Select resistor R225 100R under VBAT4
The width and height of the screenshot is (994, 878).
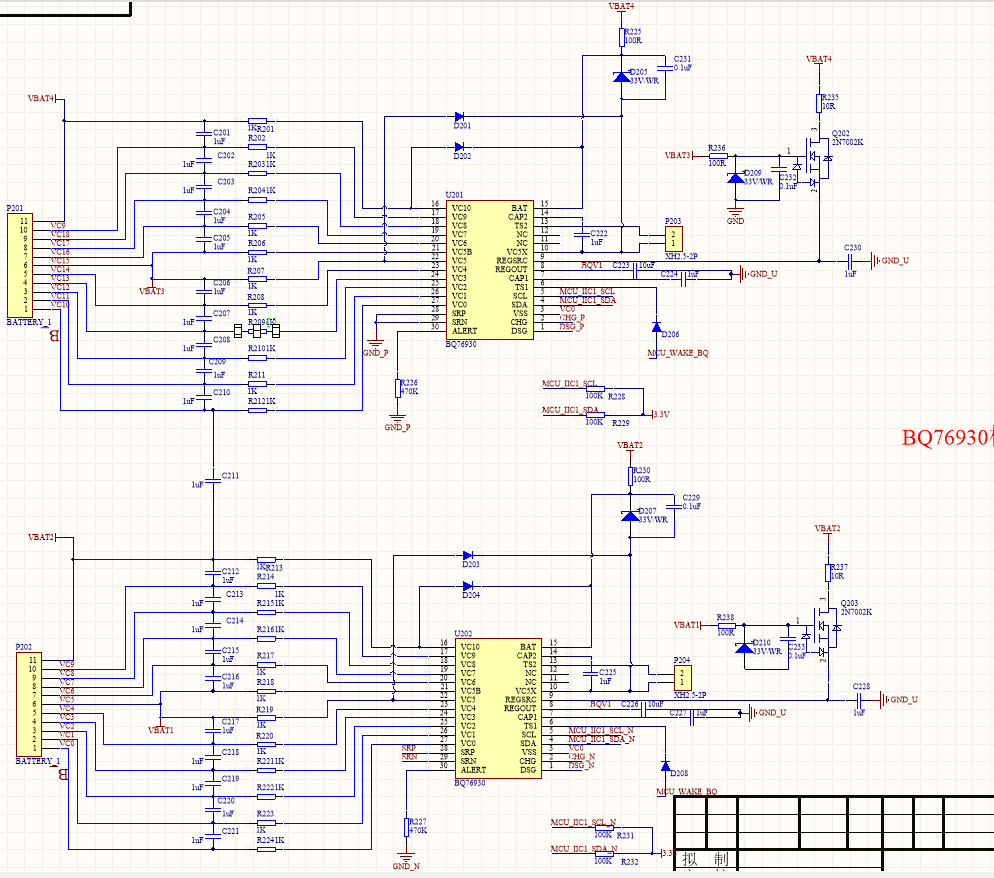tap(622, 37)
